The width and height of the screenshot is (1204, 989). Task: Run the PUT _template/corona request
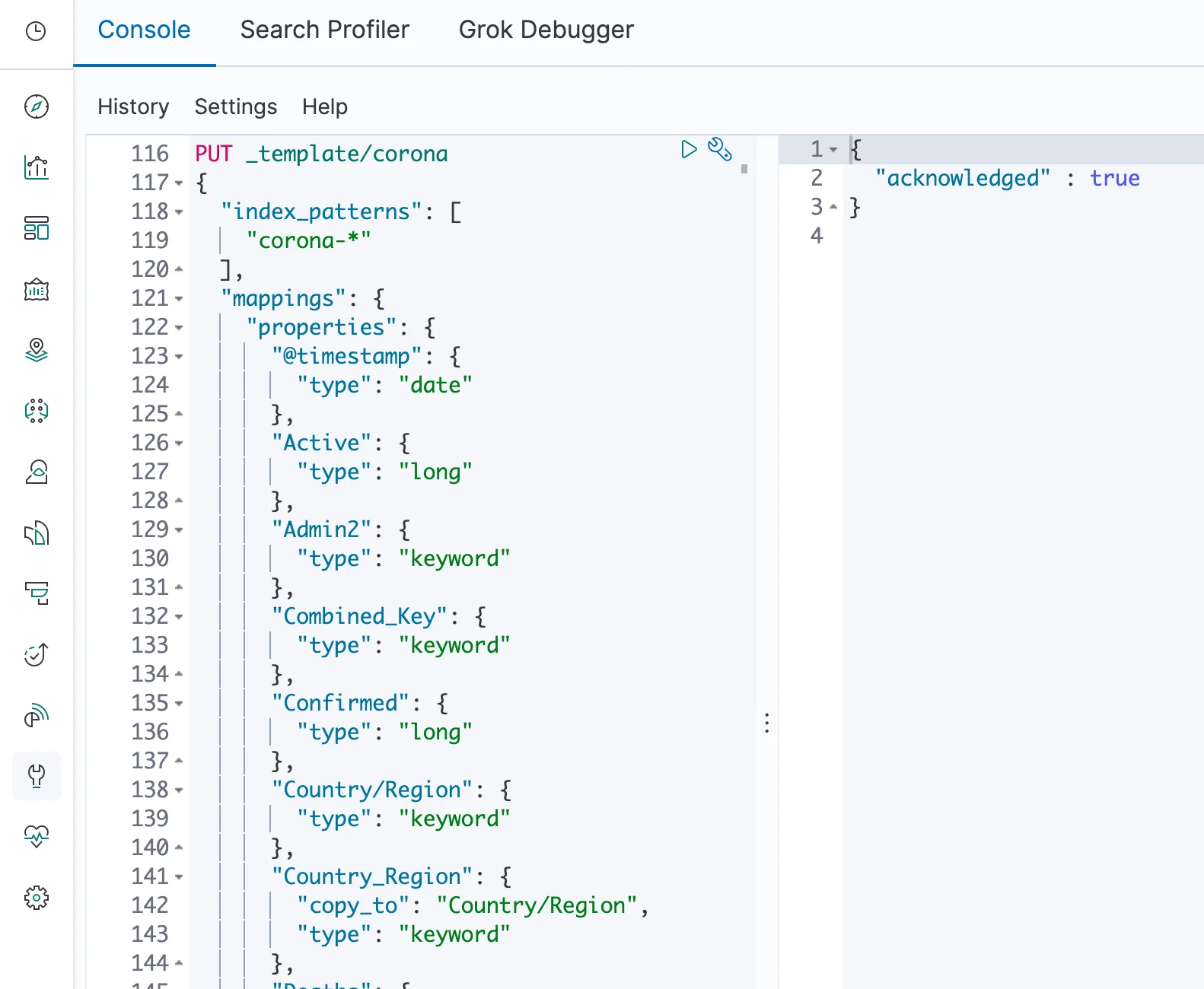pyautogui.click(x=689, y=149)
